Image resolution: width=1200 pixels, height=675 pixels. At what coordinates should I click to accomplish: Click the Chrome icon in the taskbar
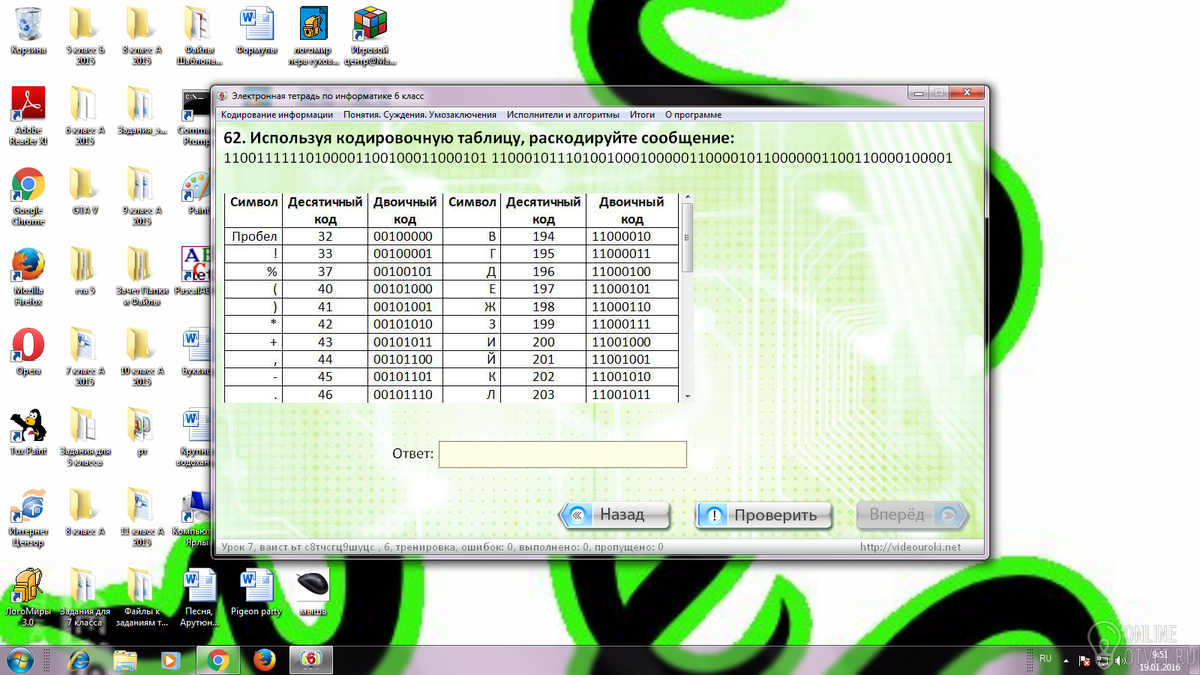tap(218, 660)
